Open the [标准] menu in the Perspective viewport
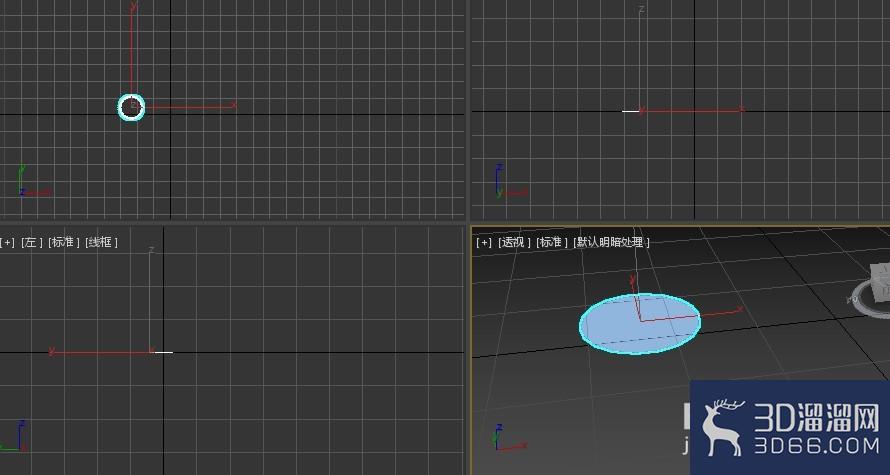 [551, 242]
